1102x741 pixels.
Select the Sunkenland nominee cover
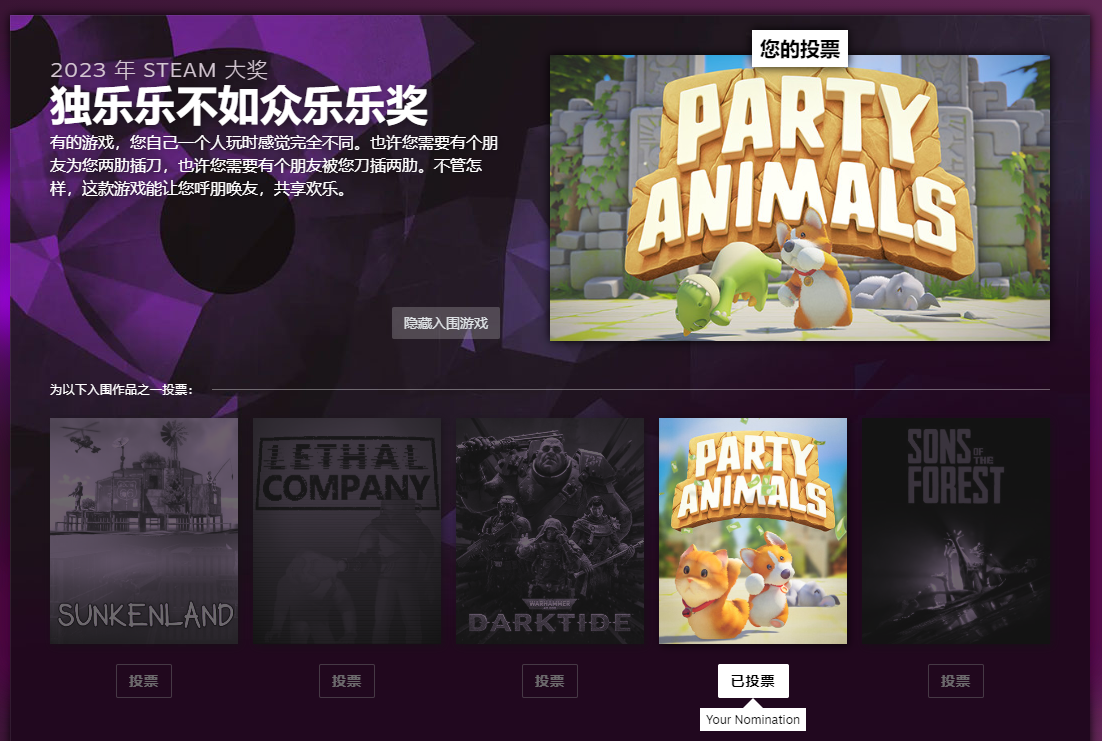pos(144,531)
